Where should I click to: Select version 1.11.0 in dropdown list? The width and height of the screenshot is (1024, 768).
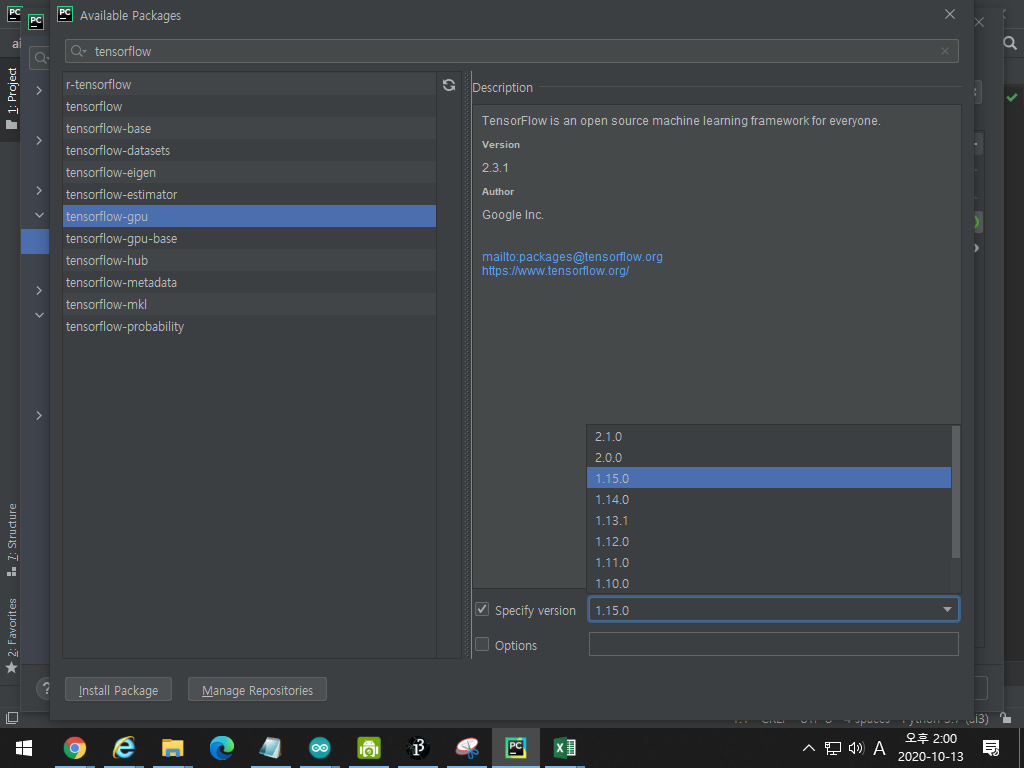click(x=769, y=562)
